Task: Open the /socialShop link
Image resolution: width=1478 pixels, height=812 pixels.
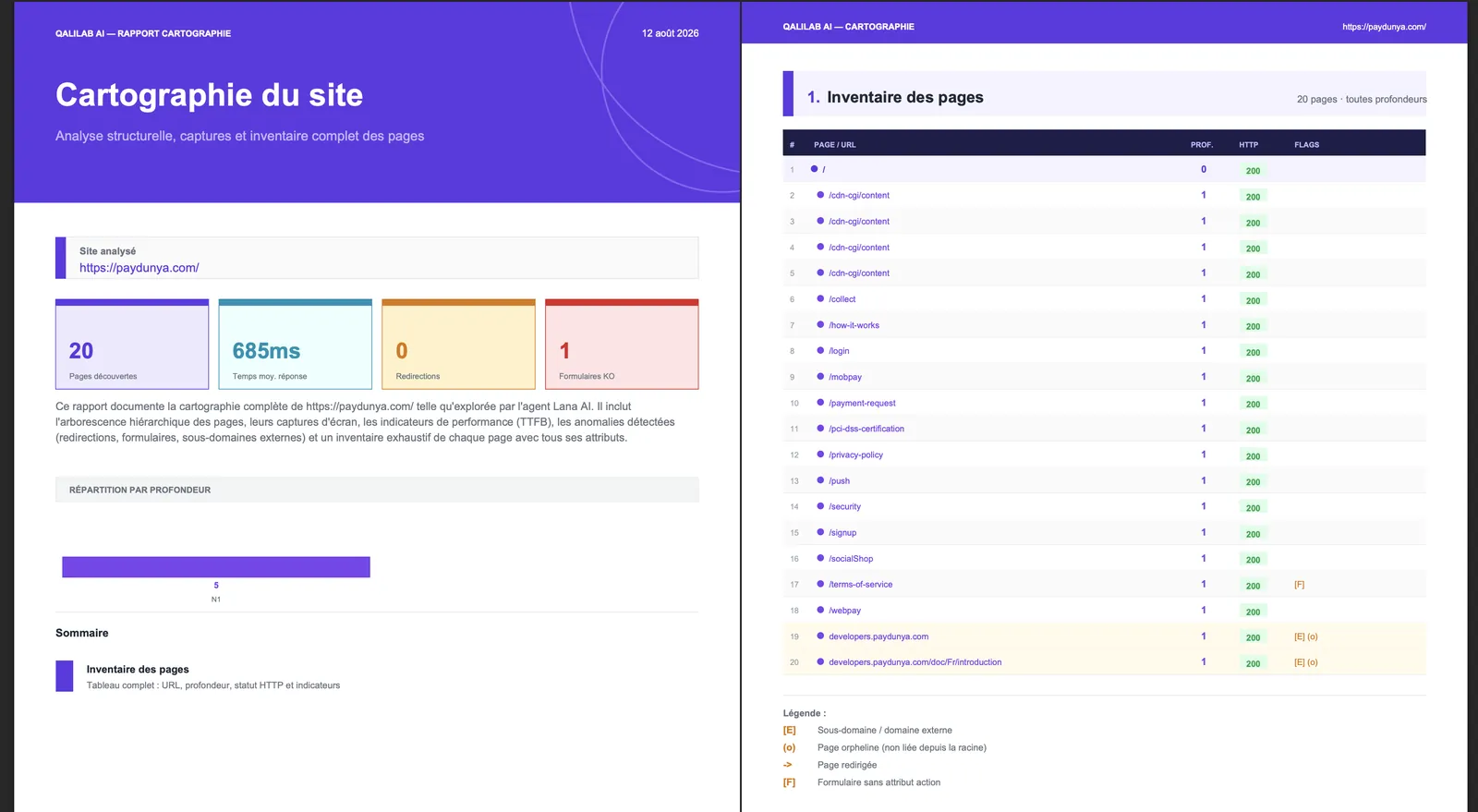Action: [x=851, y=559]
